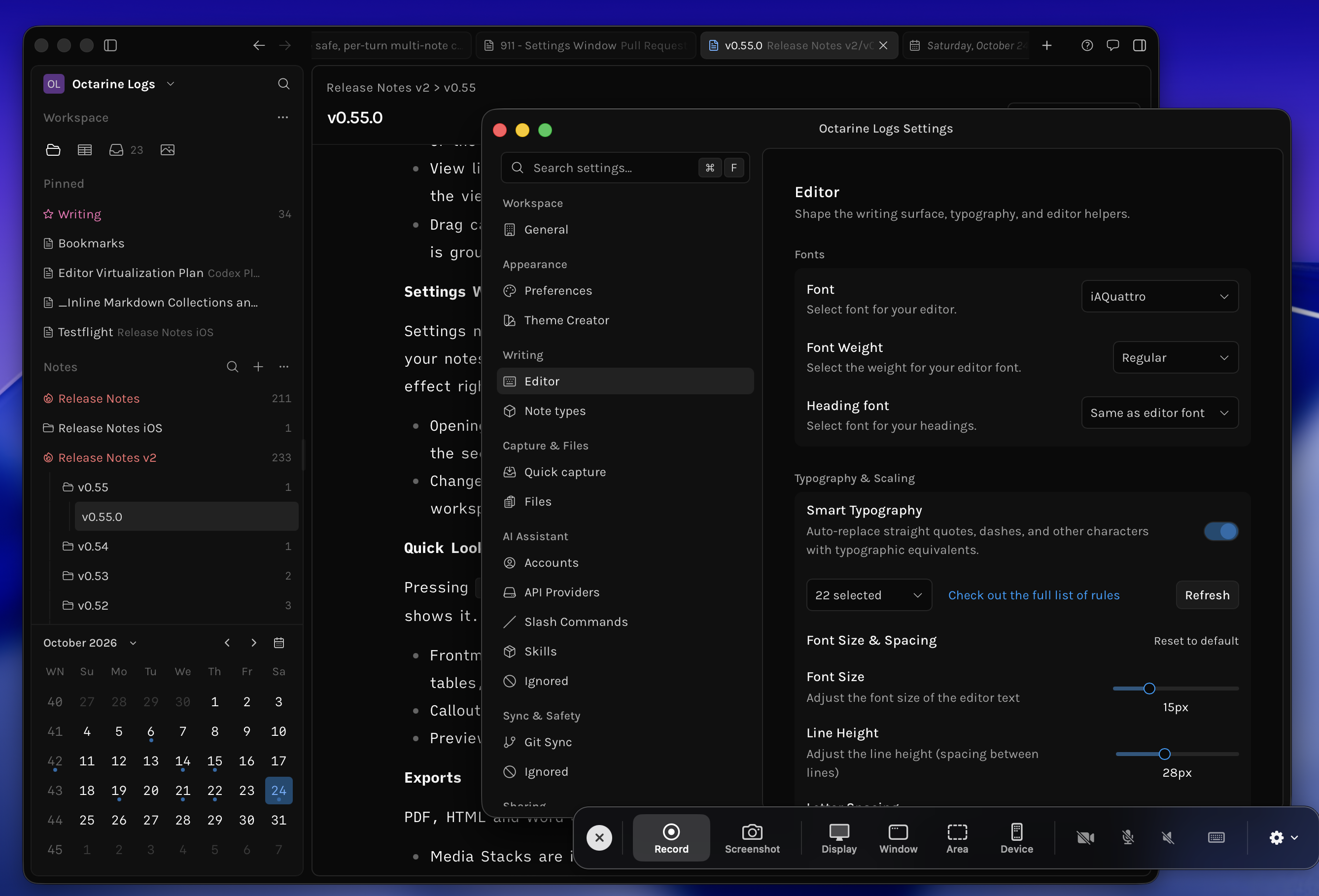Open the Workspace section more options
This screenshot has width=1319, height=896.
point(282,117)
